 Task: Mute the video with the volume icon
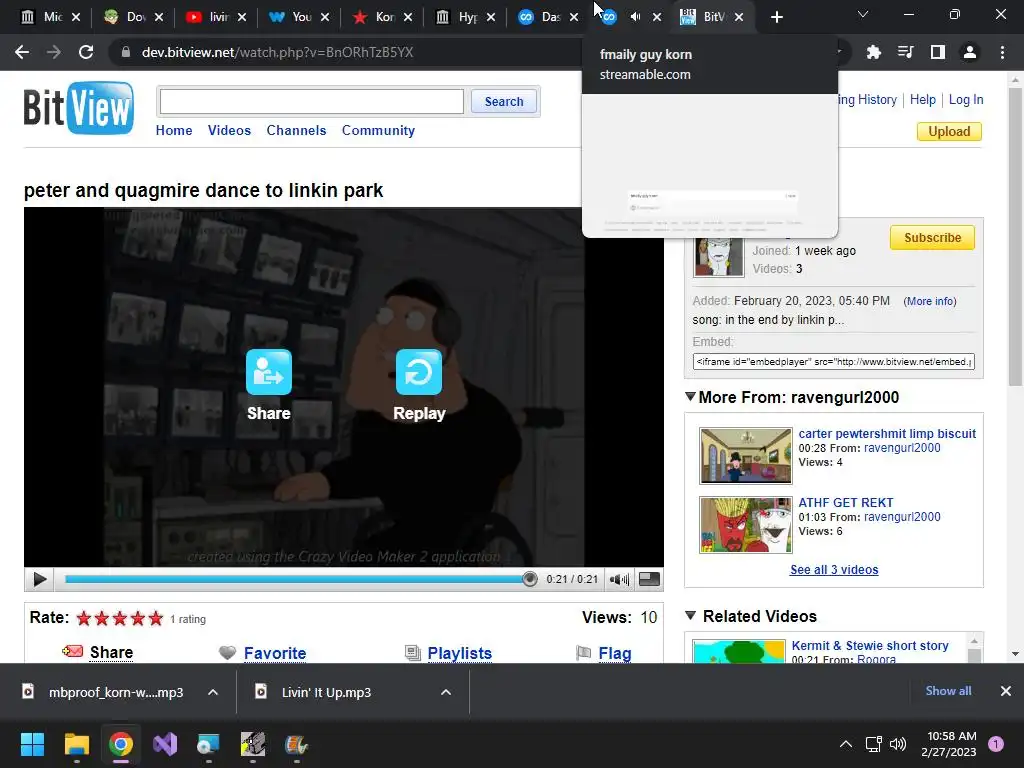coord(619,579)
